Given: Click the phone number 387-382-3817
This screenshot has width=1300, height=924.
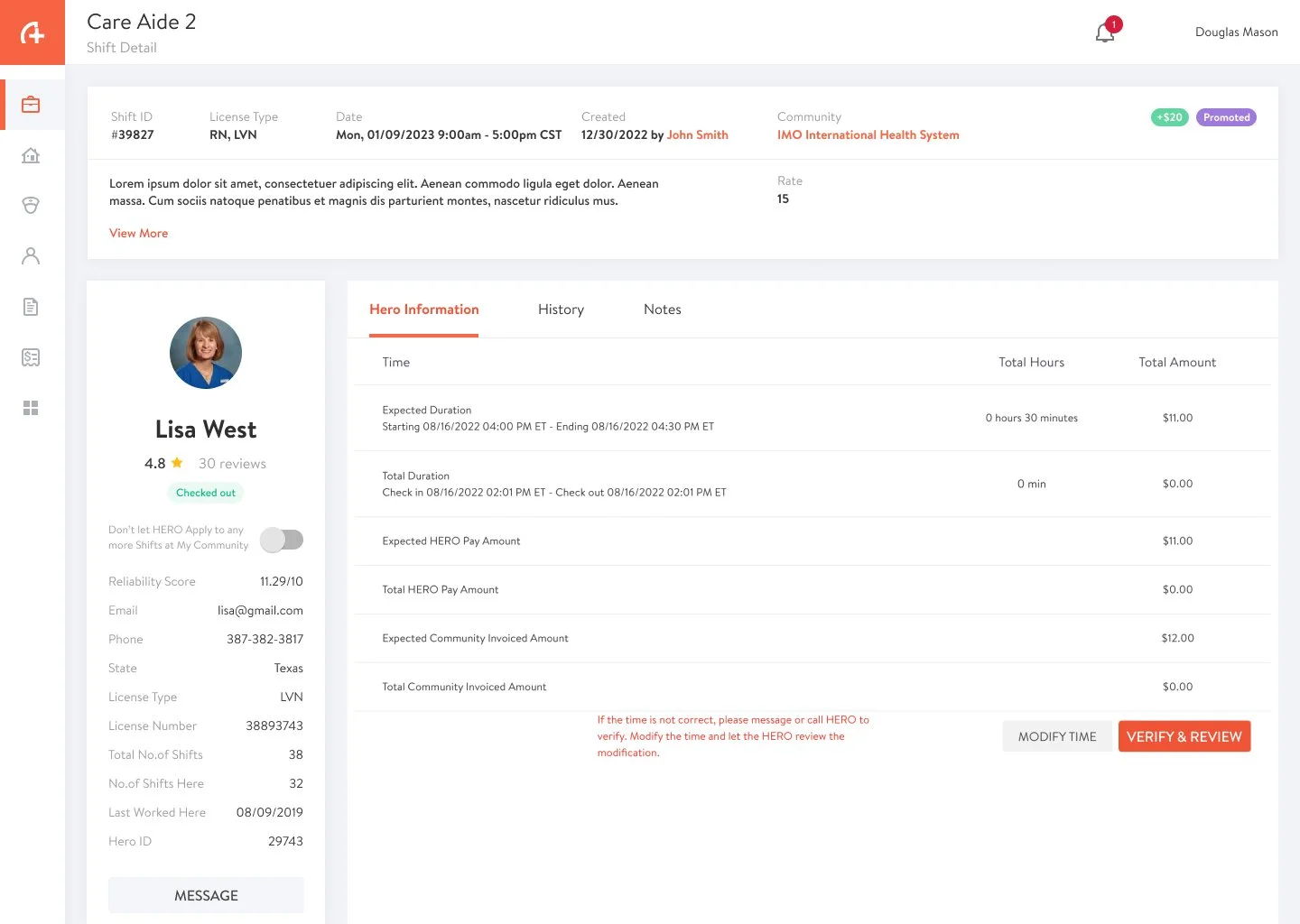Looking at the screenshot, I should point(265,639).
